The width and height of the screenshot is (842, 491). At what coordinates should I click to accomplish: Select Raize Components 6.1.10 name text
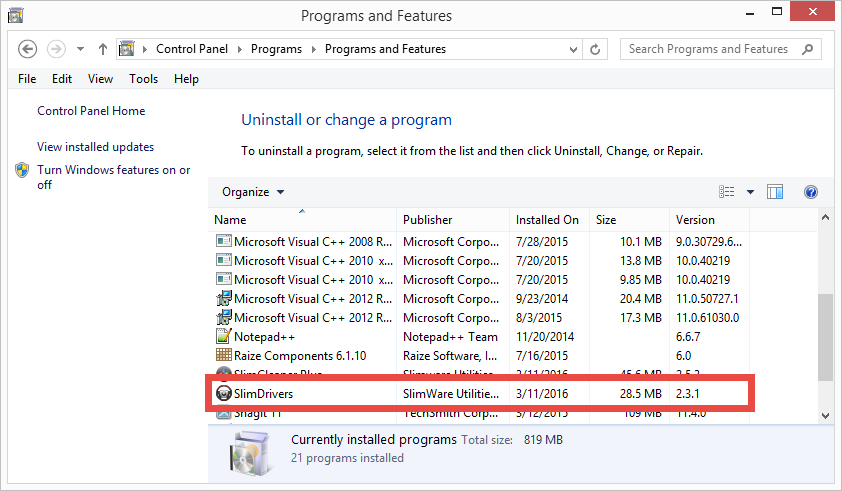[x=300, y=356]
